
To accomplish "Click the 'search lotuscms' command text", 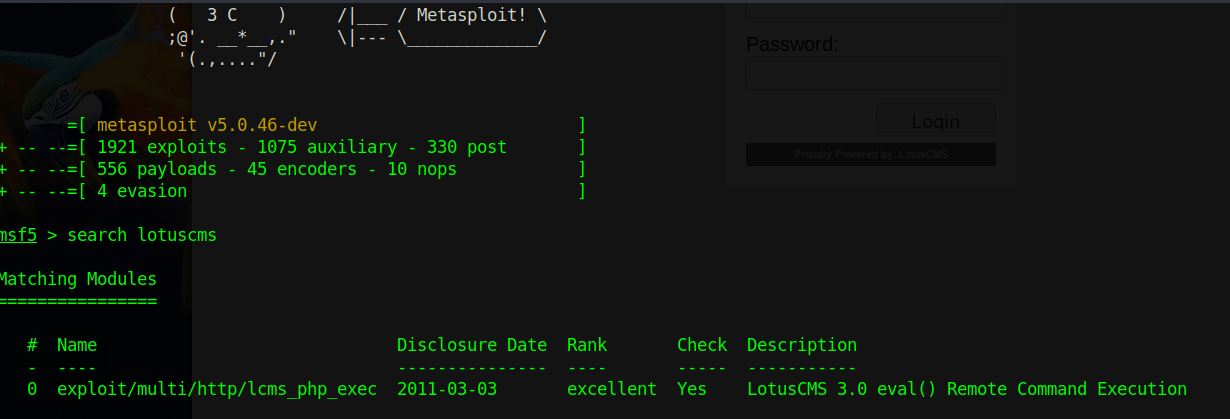I will pos(142,235).
